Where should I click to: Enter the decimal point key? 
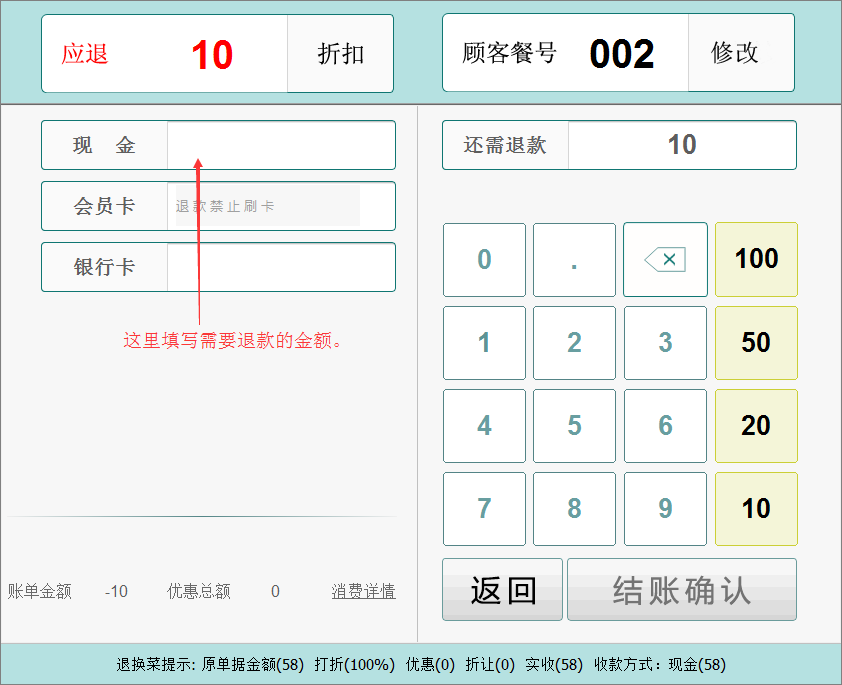click(574, 260)
